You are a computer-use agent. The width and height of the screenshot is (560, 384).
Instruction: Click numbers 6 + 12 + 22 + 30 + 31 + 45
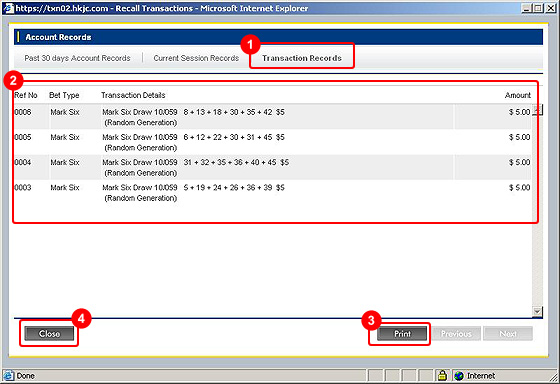point(228,137)
